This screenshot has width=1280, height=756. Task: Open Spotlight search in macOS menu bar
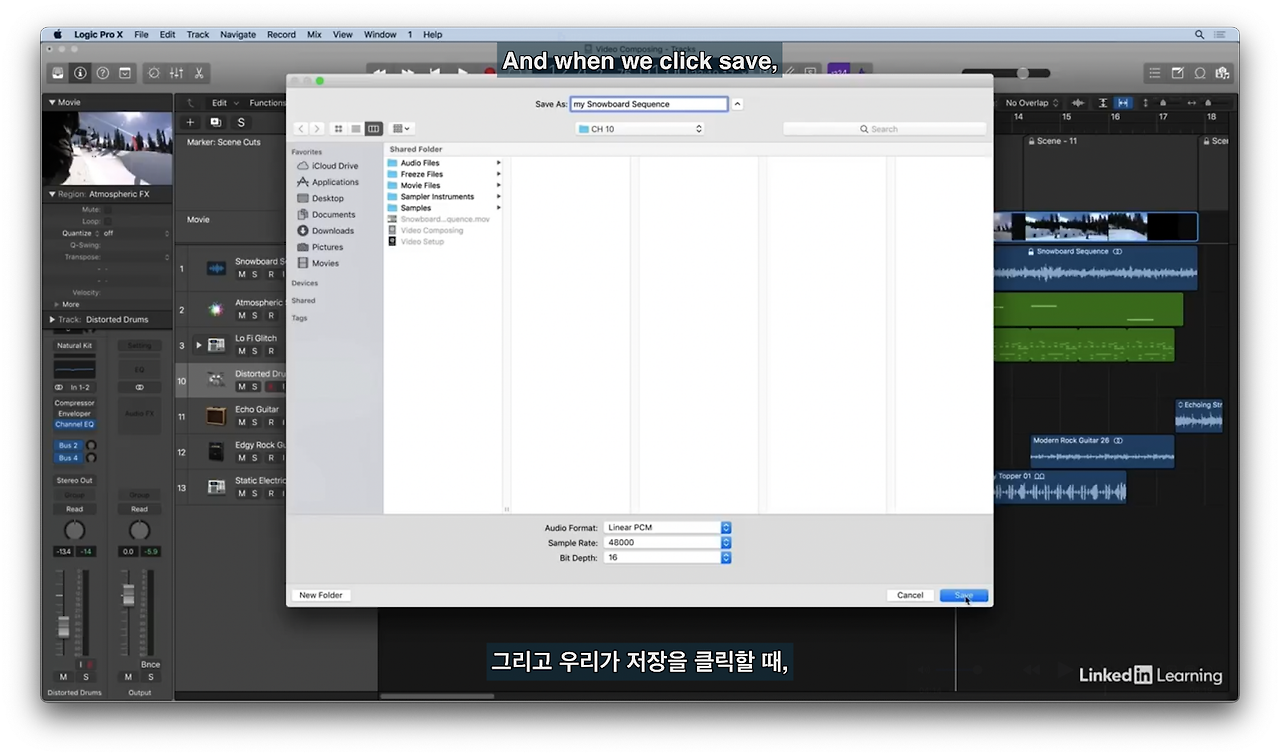[1199, 34]
